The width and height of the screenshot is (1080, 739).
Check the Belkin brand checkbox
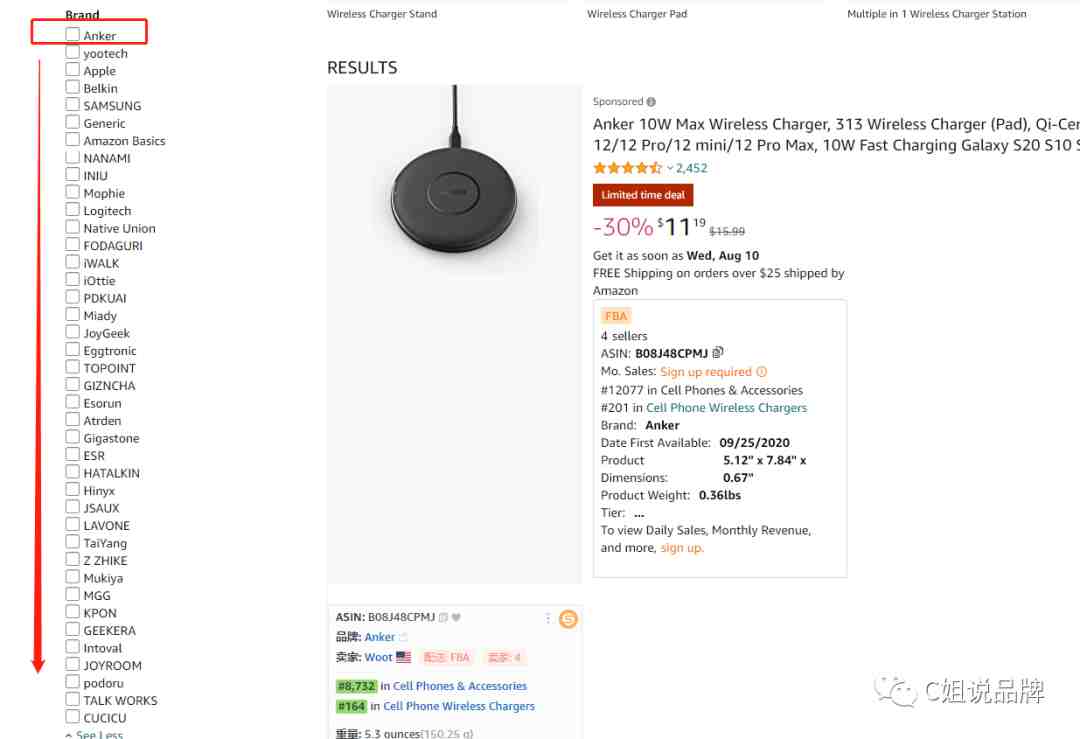pos(72,87)
